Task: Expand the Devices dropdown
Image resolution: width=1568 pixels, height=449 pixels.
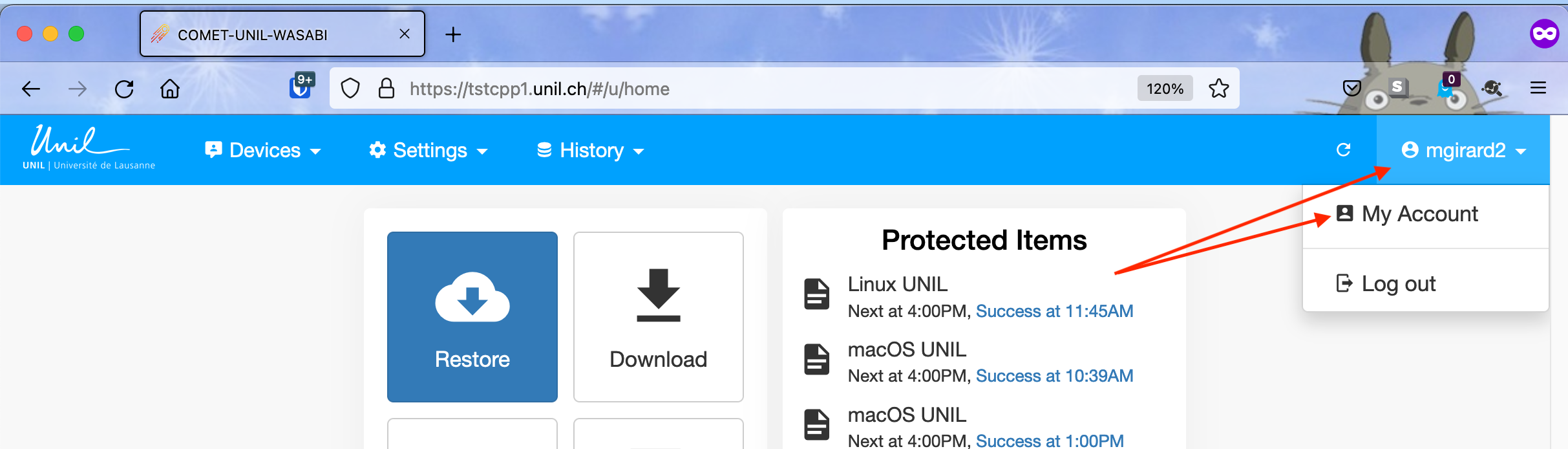Action: pos(263,151)
